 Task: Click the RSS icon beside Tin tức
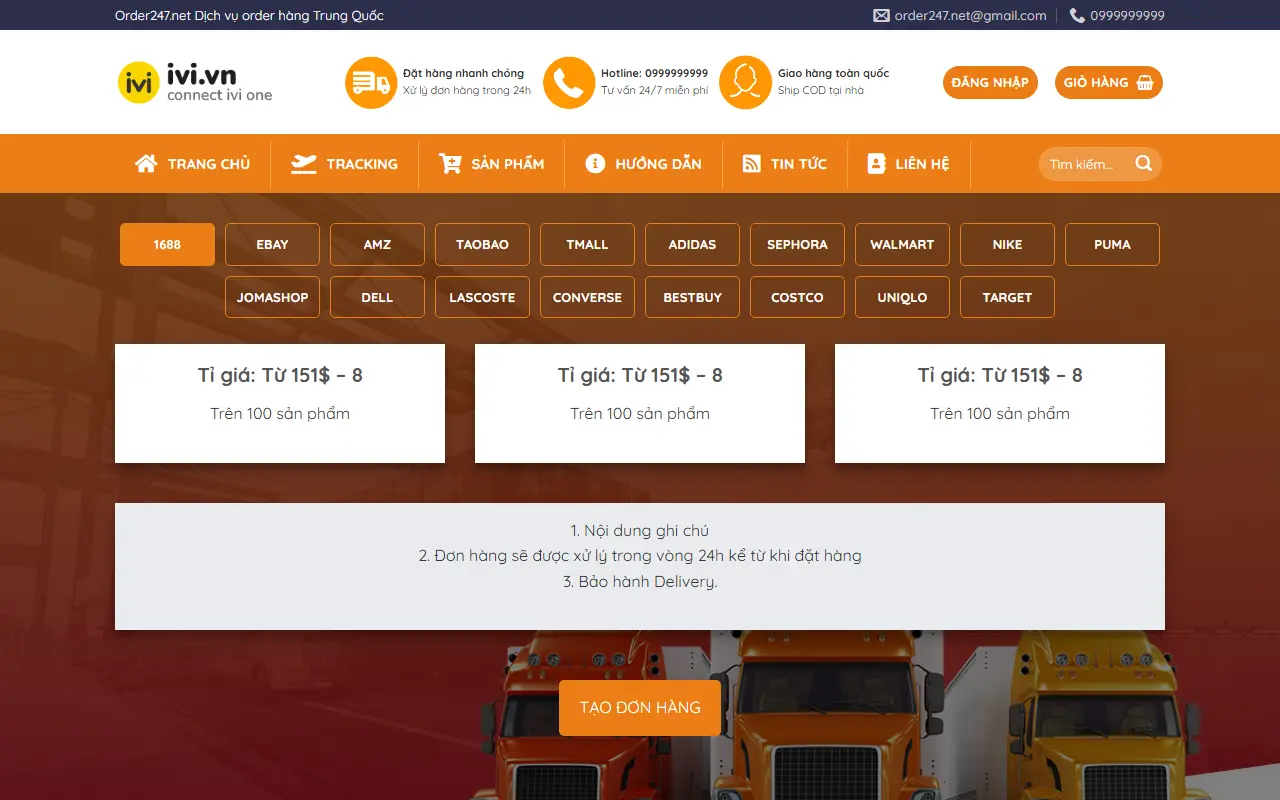[752, 163]
